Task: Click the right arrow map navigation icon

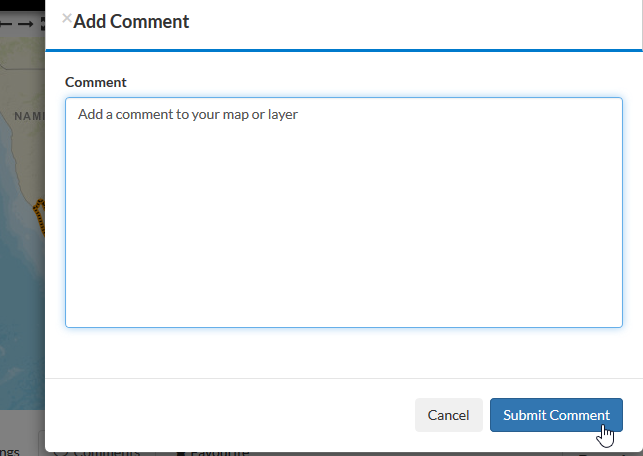Action: point(25,24)
